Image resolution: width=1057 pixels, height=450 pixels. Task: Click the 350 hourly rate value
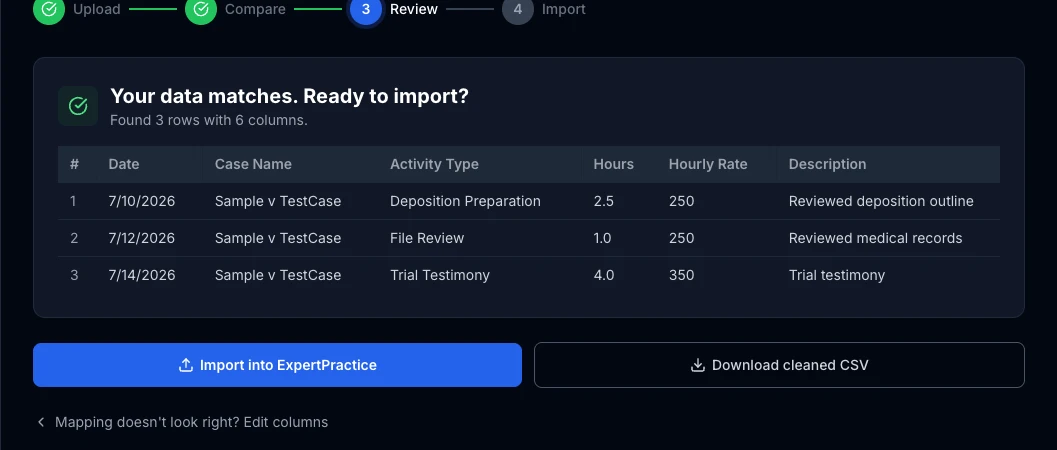tap(682, 276)
